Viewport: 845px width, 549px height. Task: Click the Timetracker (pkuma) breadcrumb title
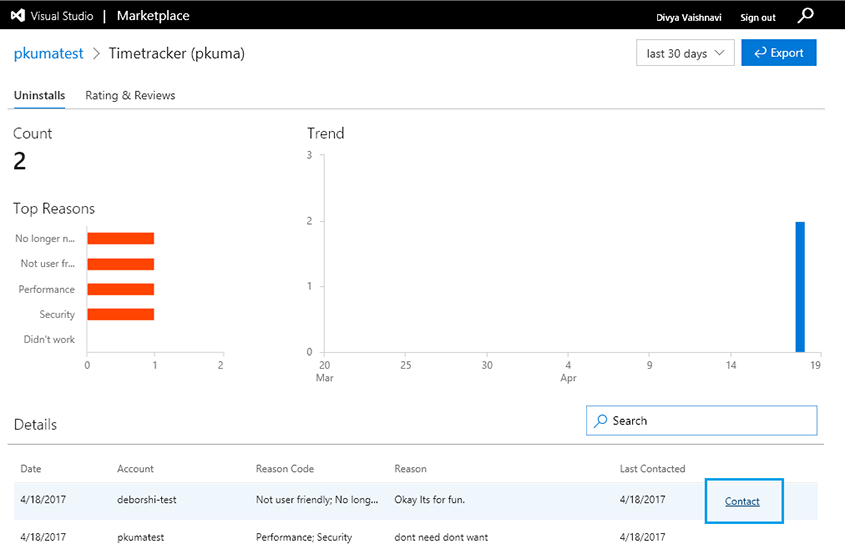[177, 53]
